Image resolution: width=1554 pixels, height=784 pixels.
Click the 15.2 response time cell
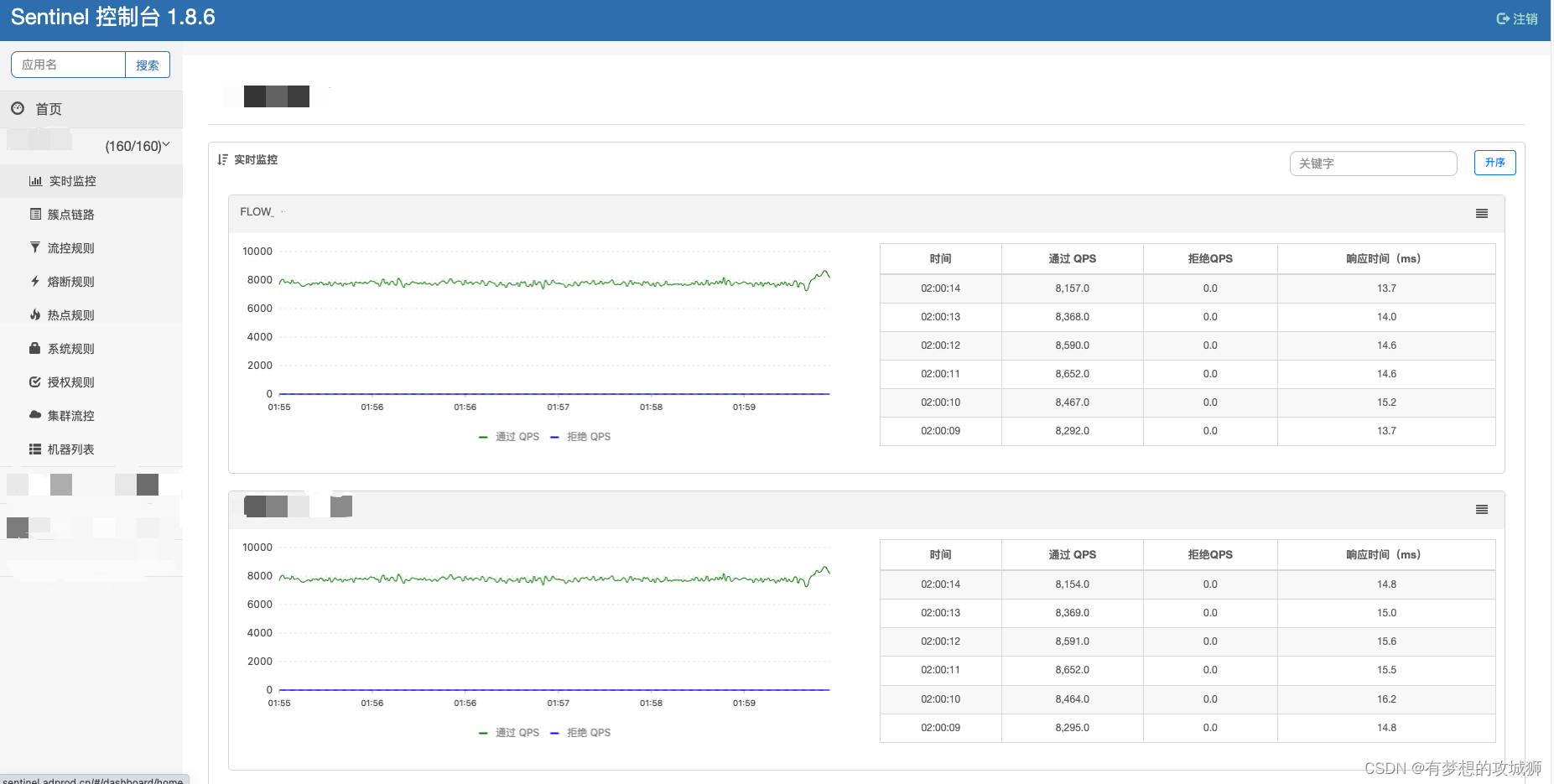1386,402
